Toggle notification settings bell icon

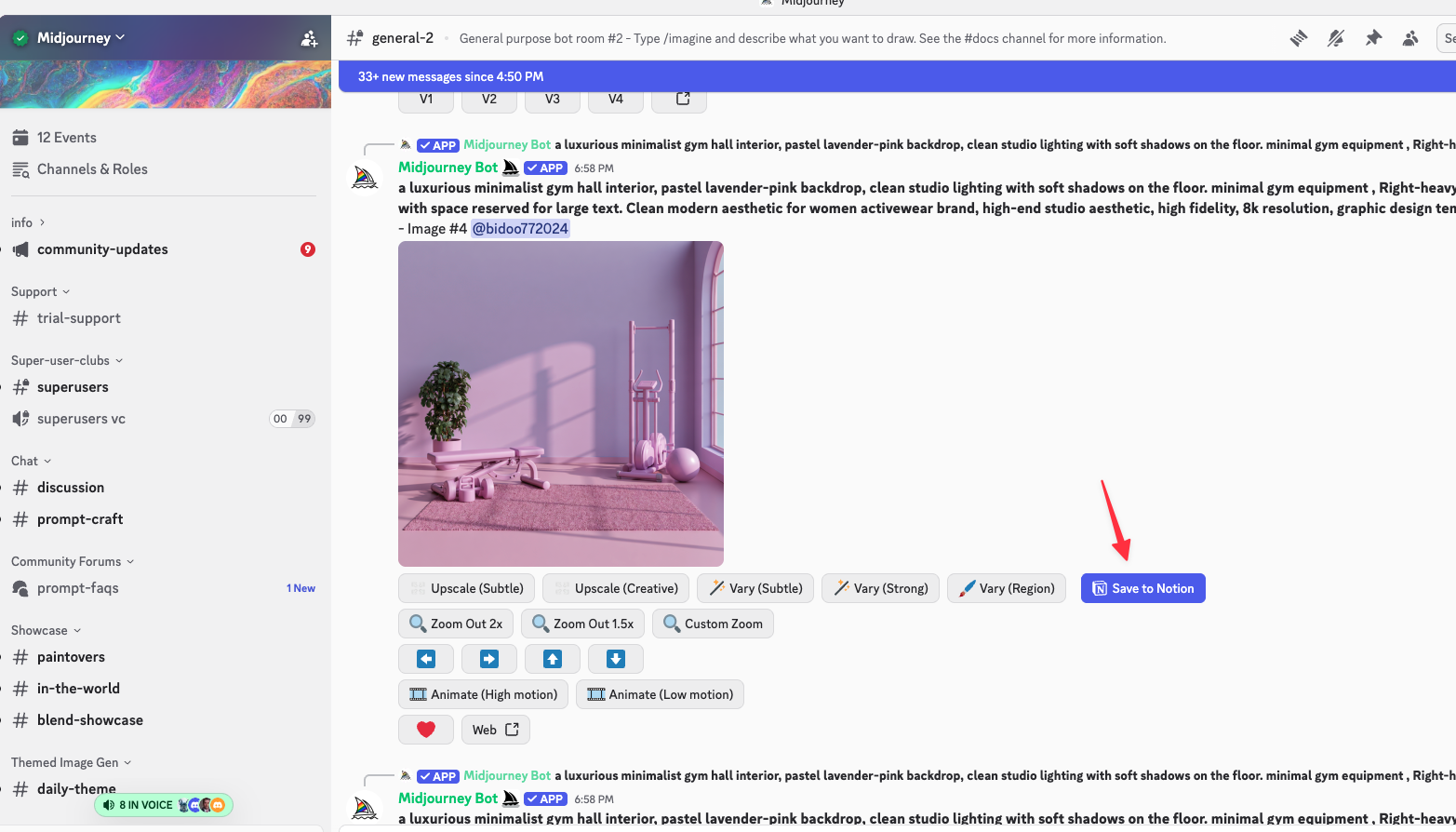[1336, 38]
